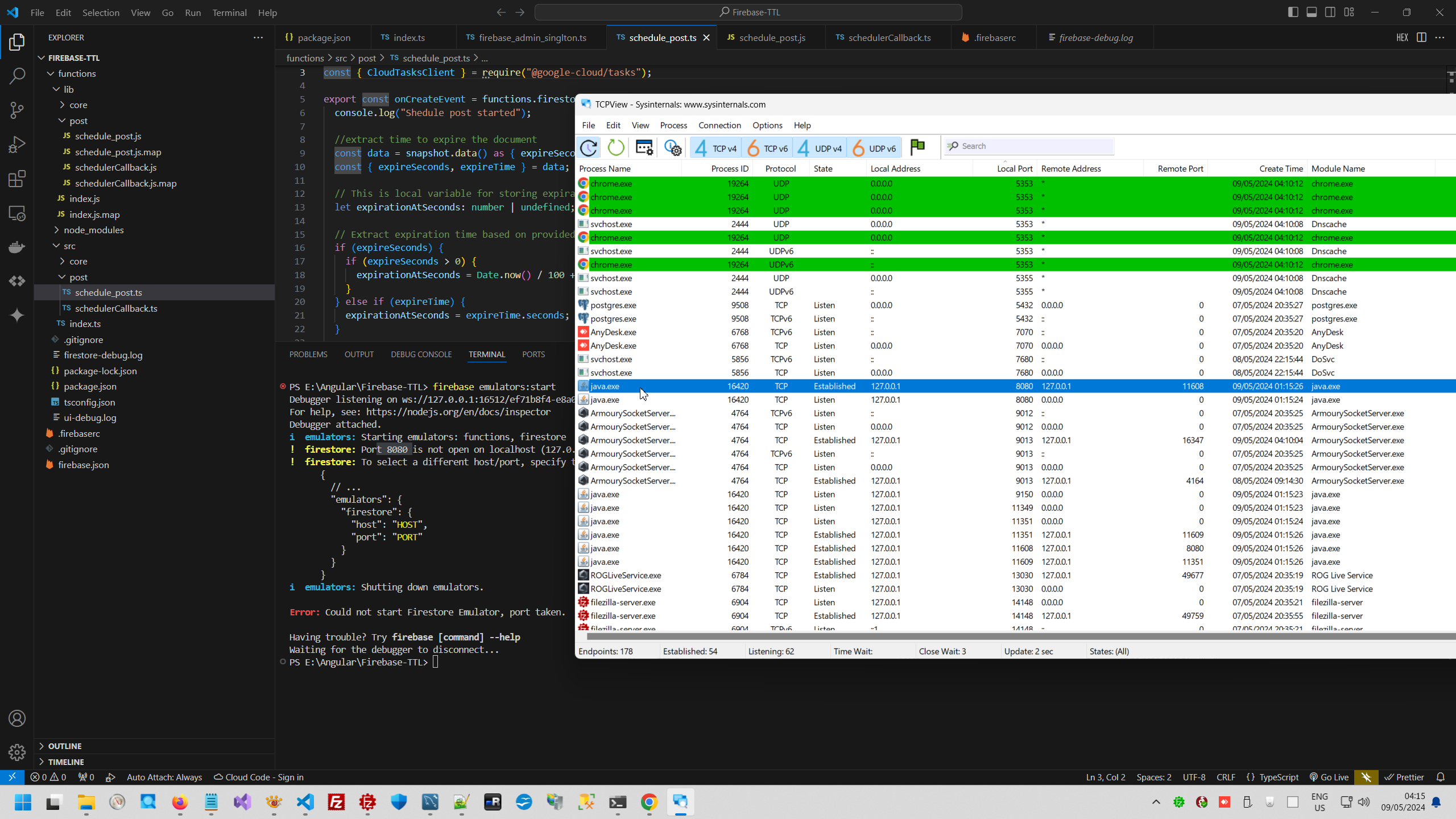Toggle the UDP v6 filter
This screenshot has height=819, width=1456.
[x=873, y=148]
